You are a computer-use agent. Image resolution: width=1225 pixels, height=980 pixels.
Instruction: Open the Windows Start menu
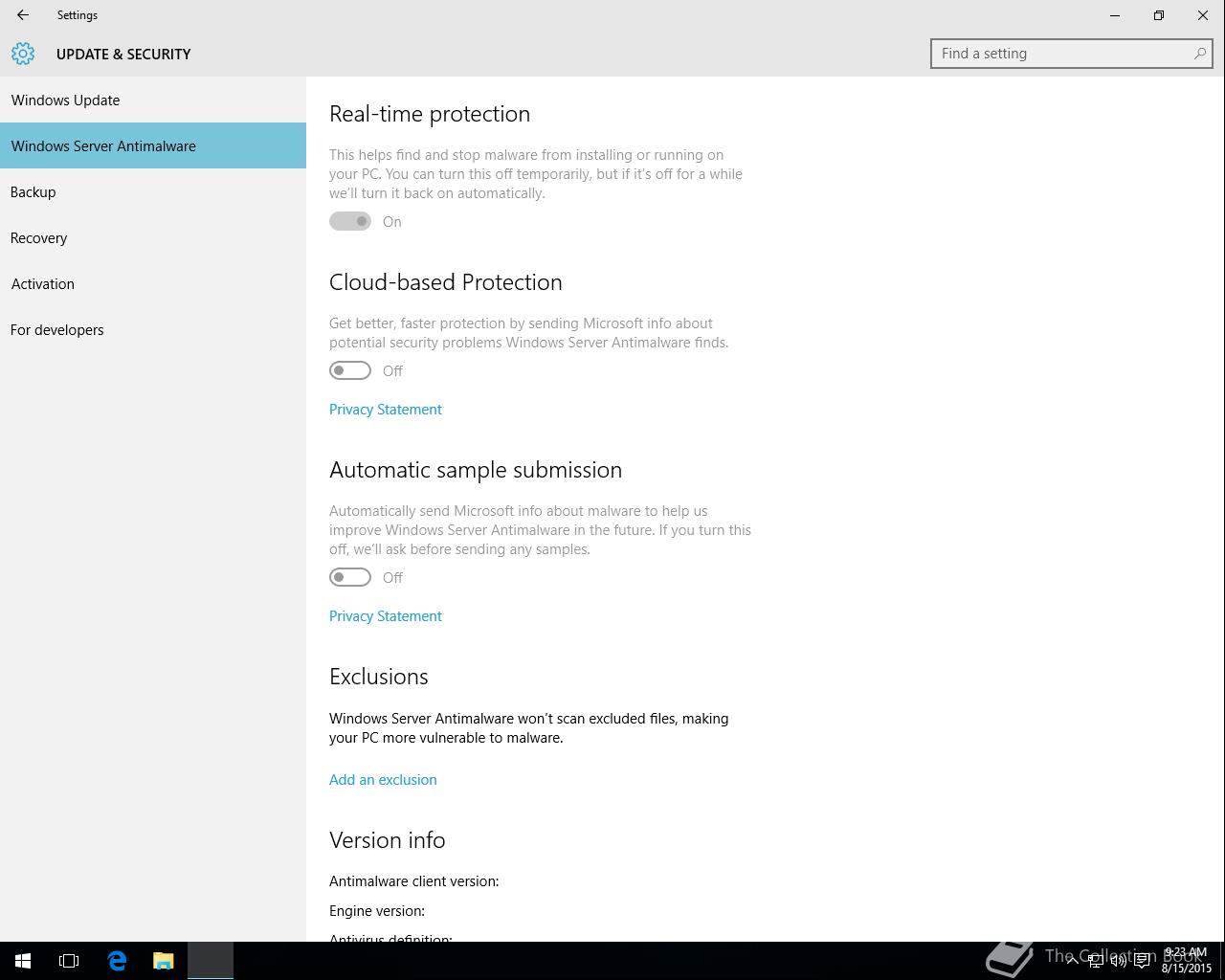23,960
